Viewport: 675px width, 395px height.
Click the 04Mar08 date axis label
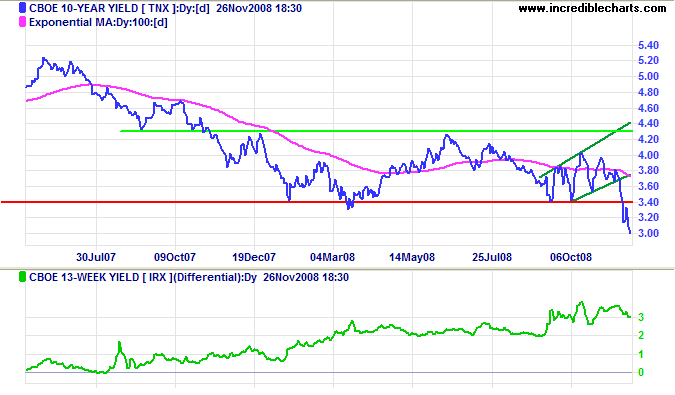[x=333, y=257]
